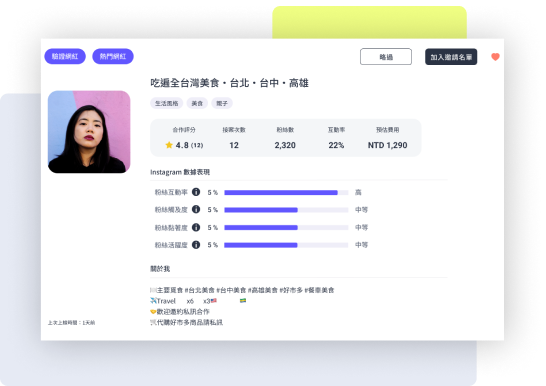The width and height of the screenshot is (546, 386).
Task: Click the 粉絲黏著度 progress bar
Action: [x=286, y=228]
